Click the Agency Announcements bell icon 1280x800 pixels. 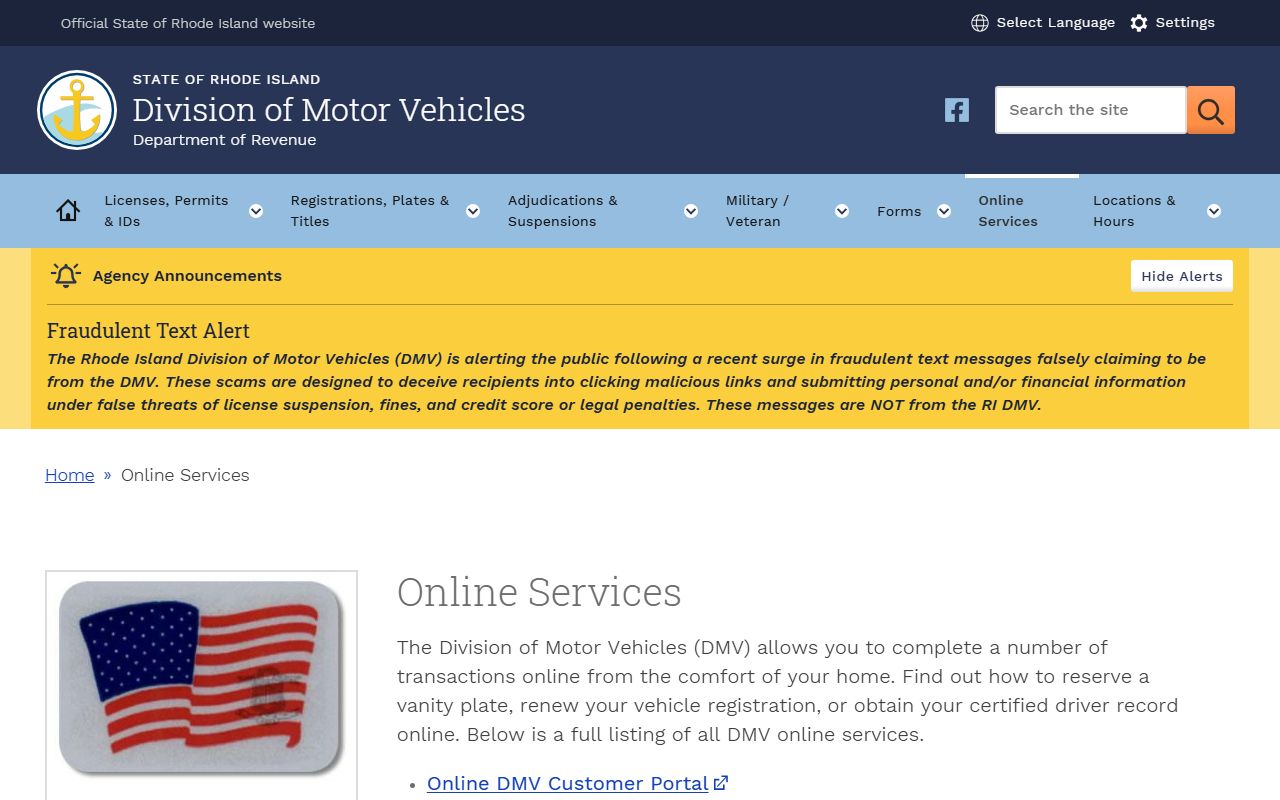[x=66, y=276]
